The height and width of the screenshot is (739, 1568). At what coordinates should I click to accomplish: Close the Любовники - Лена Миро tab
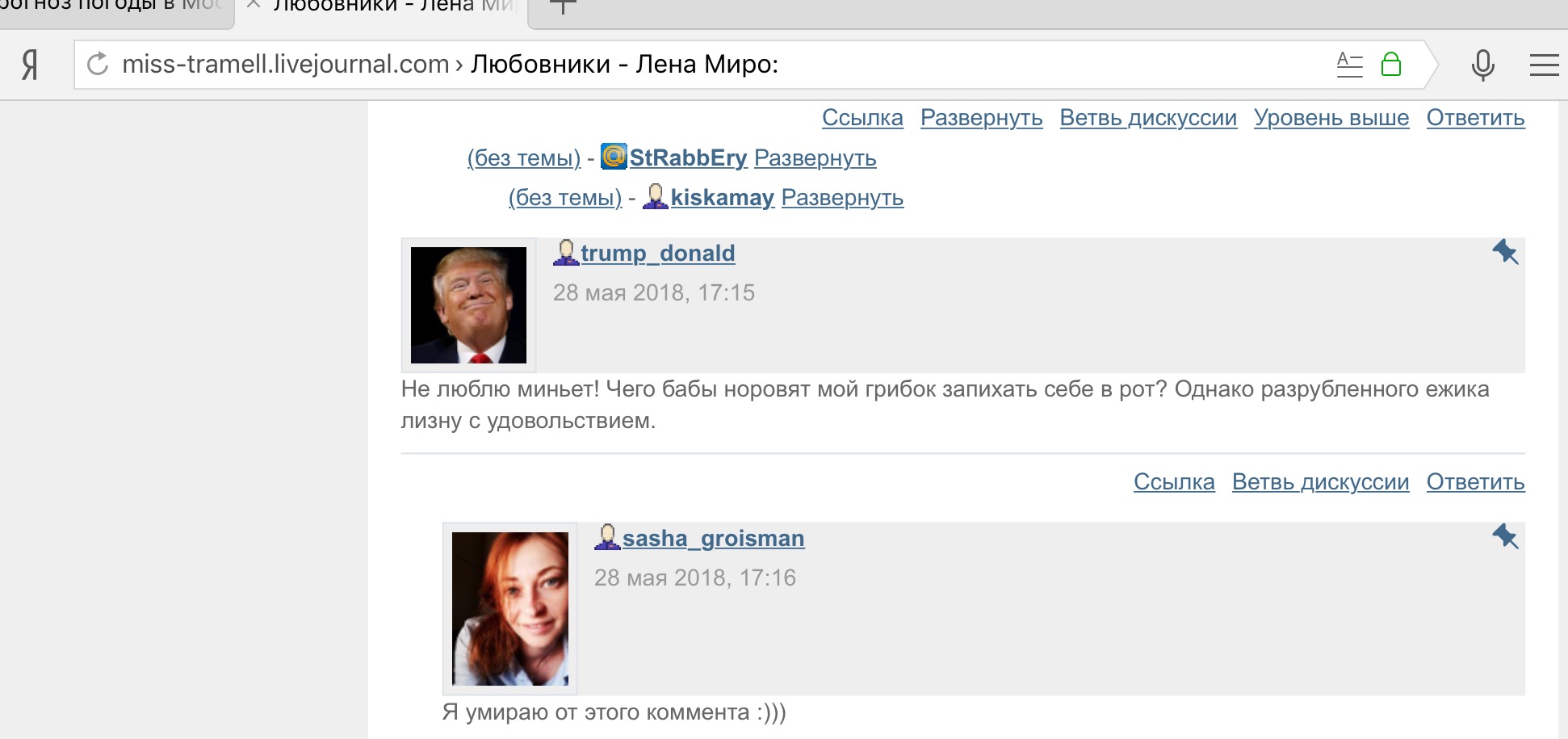(253, 5)
